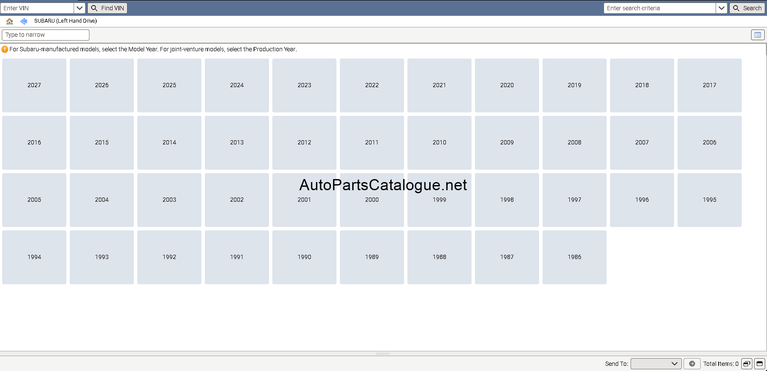
Task: Toggle the view layout icon at top right
Action: (757, 35)
